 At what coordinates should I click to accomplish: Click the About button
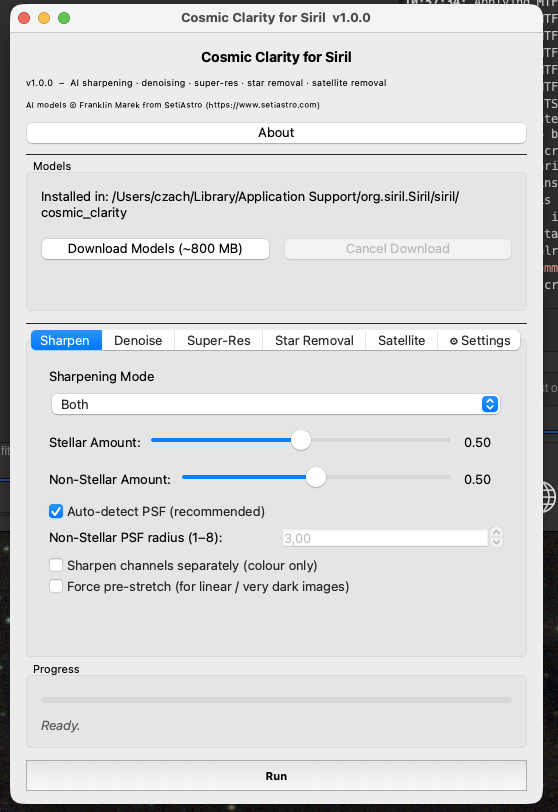[x=276, y=133]
